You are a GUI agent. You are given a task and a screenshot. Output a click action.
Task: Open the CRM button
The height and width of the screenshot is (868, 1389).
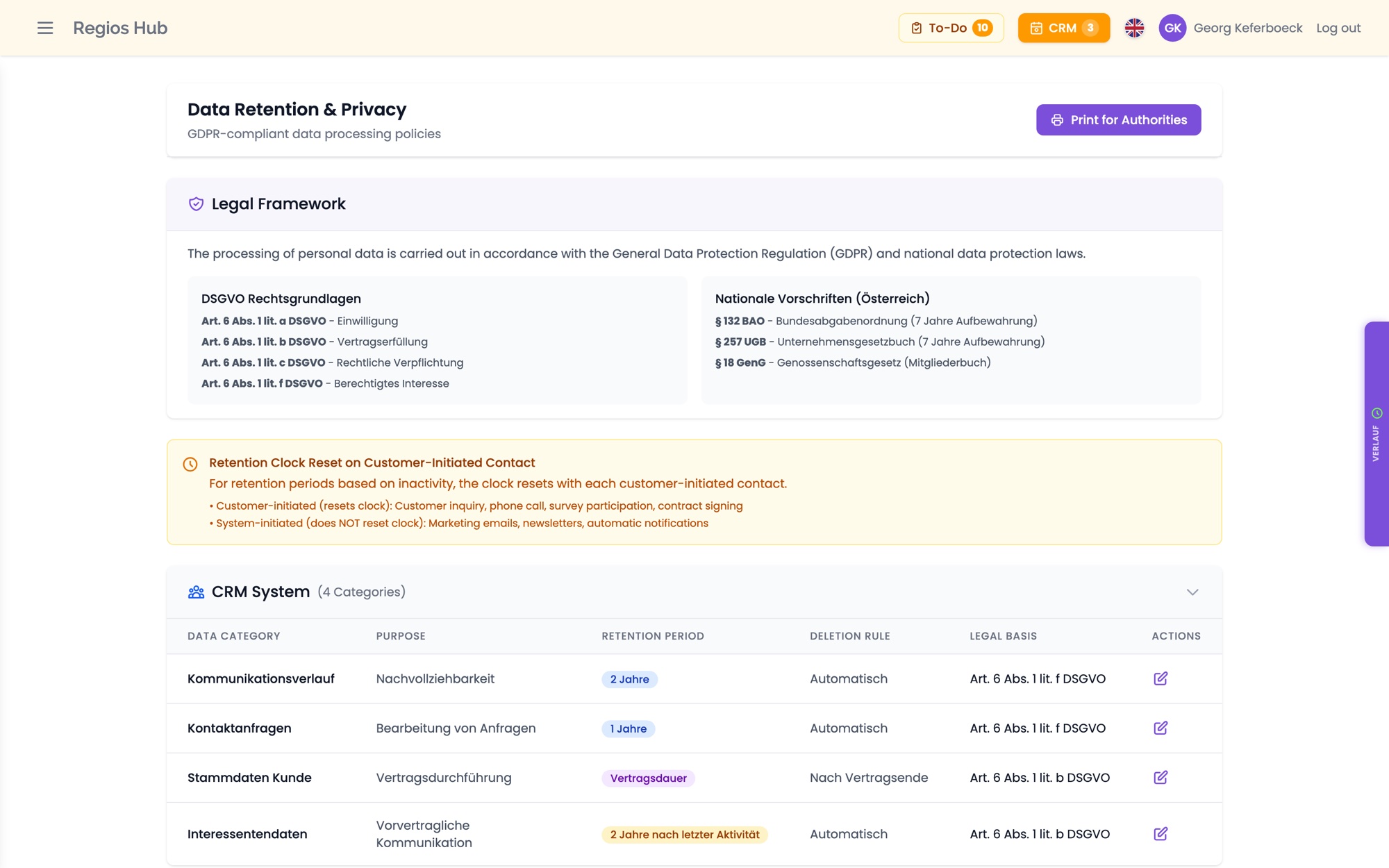point(1063,28)
